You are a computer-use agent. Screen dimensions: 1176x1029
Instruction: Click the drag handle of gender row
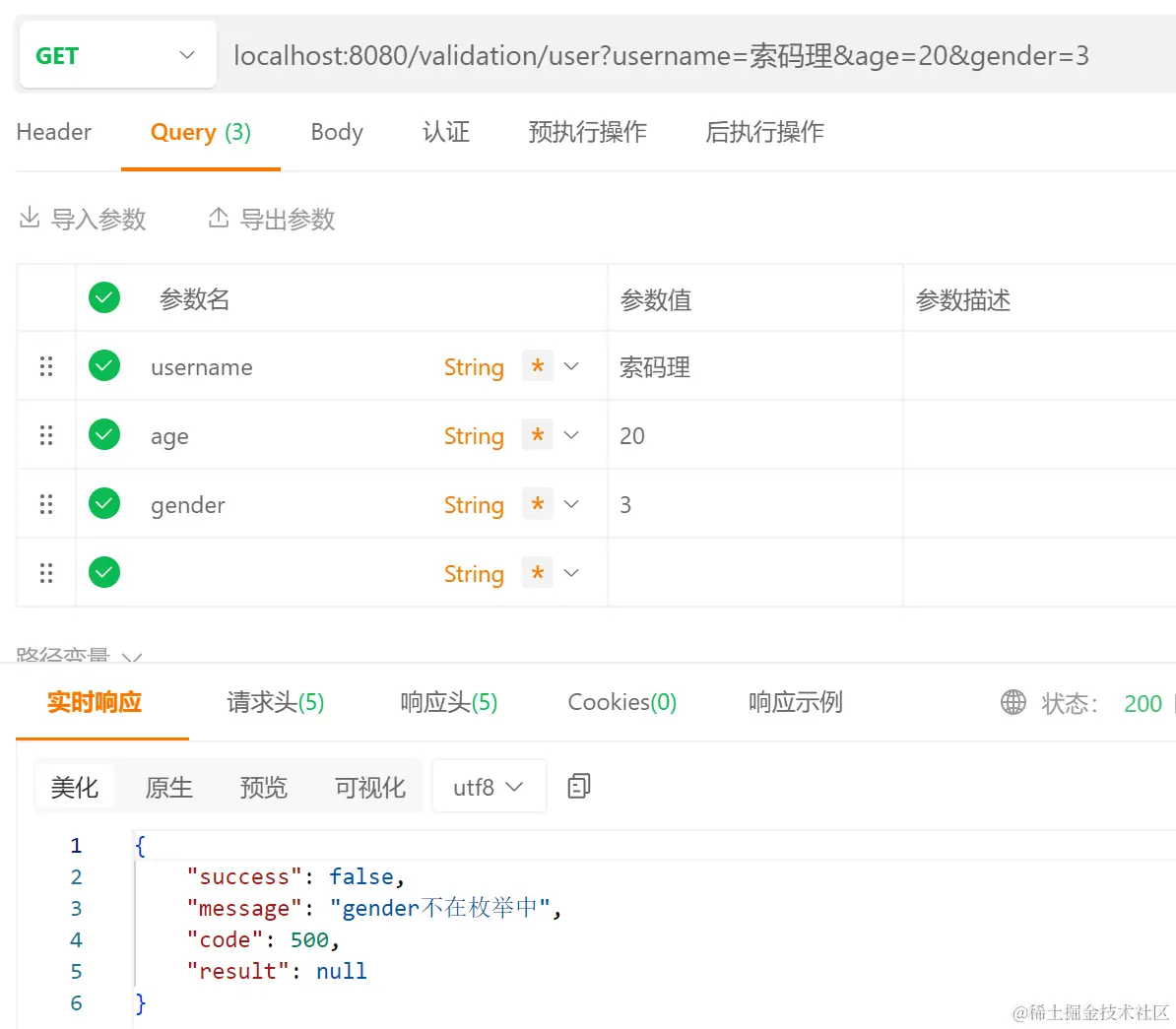[x=45, y=504]
